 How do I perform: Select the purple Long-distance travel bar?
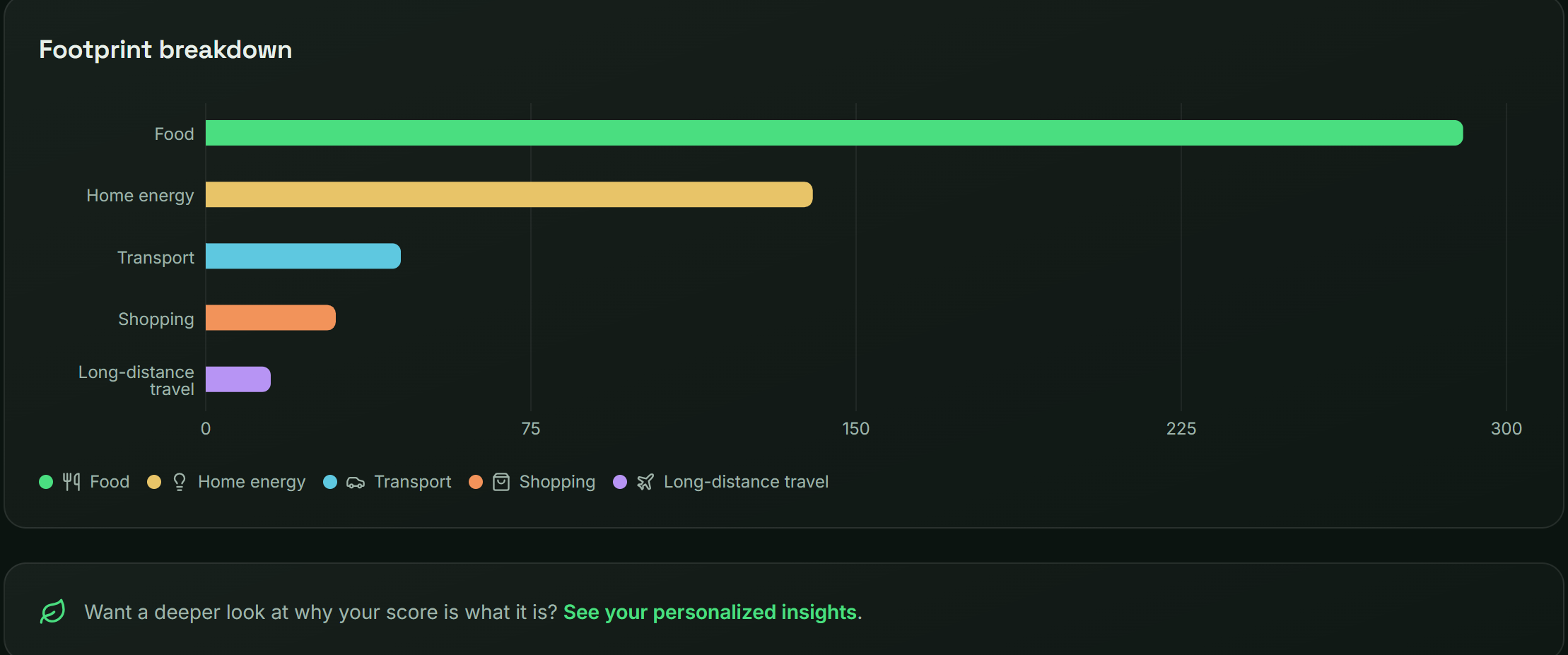[238, 379]
